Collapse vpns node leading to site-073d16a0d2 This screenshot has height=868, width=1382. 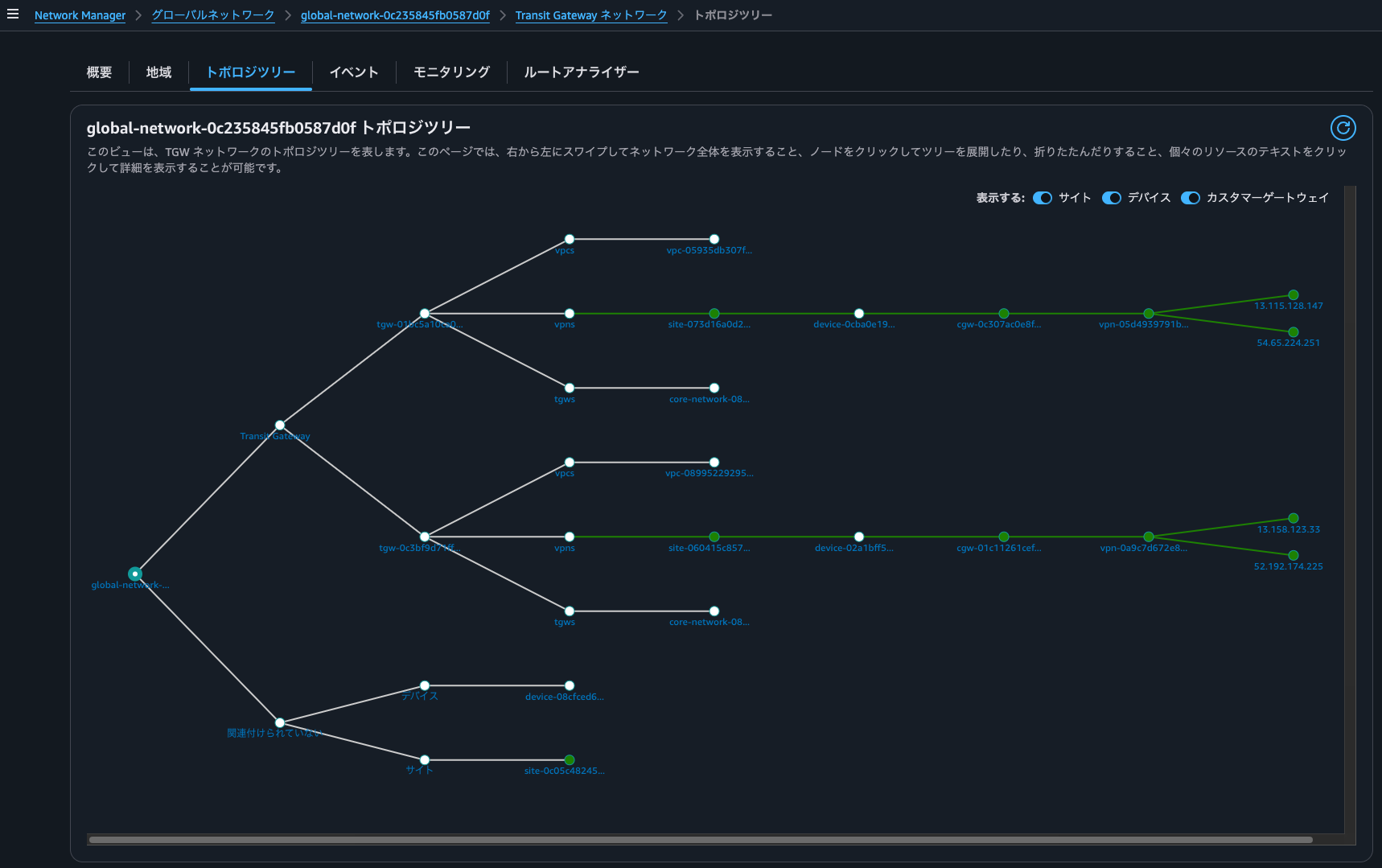pos(570,314)
